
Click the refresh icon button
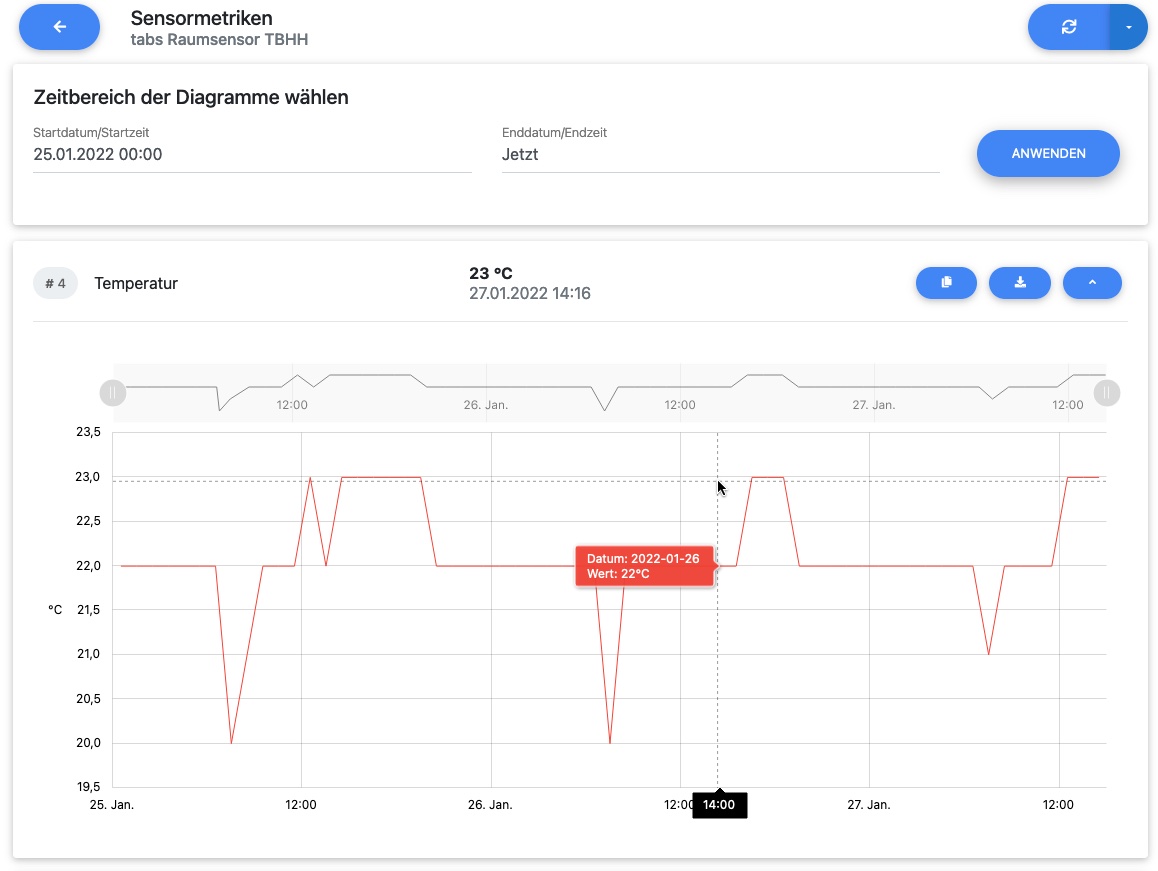click(x=1068, y=27)
